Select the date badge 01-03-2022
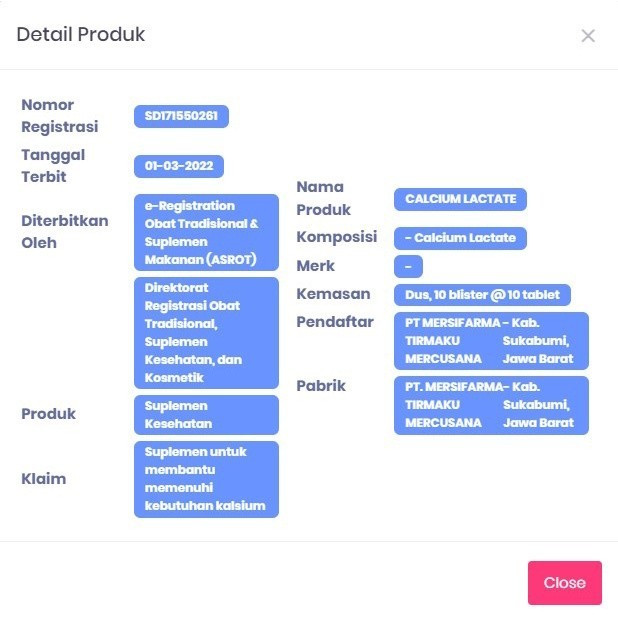 coord(179,167)
